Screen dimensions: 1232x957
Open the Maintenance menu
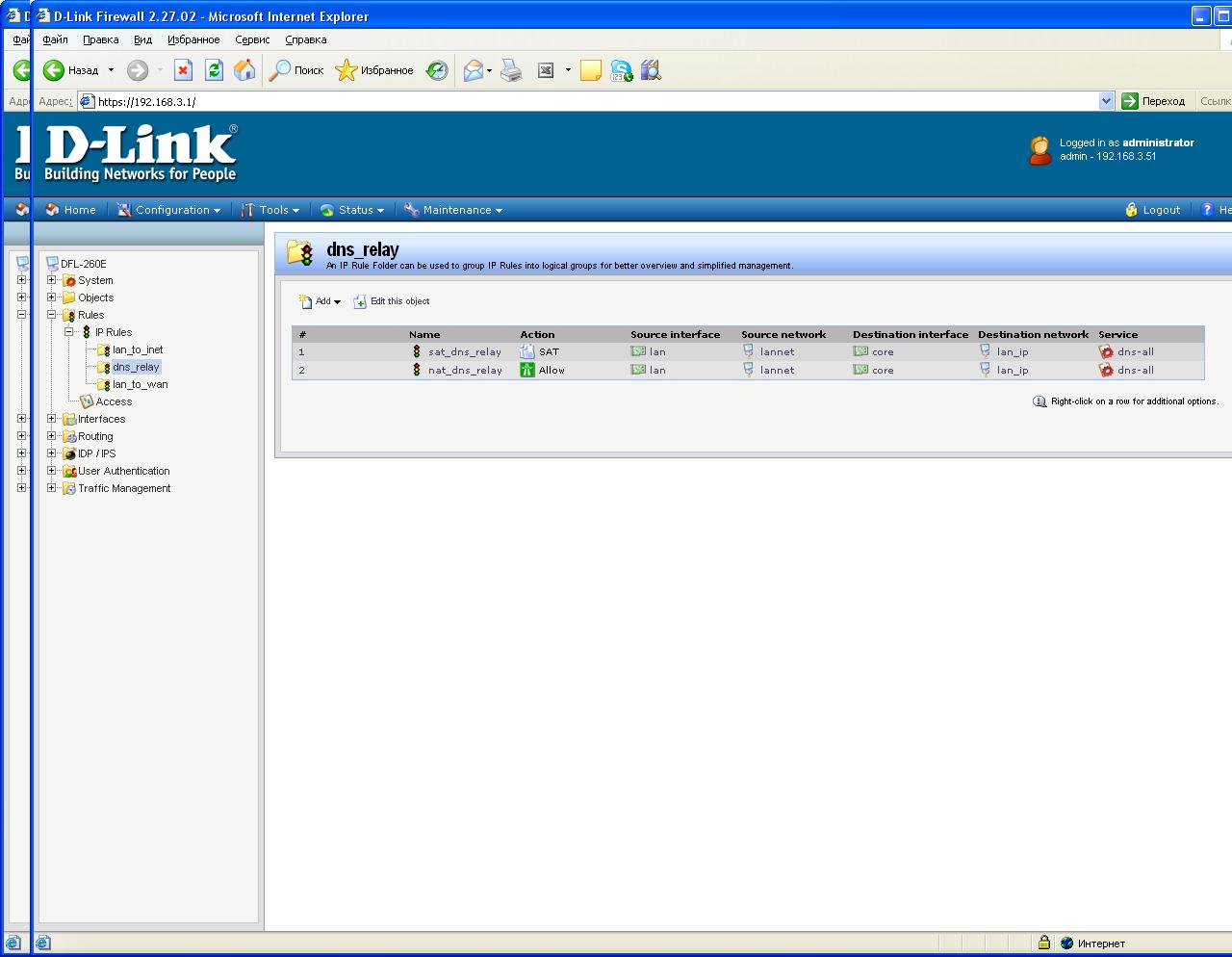pyautogui.click(x=453, y=210)
